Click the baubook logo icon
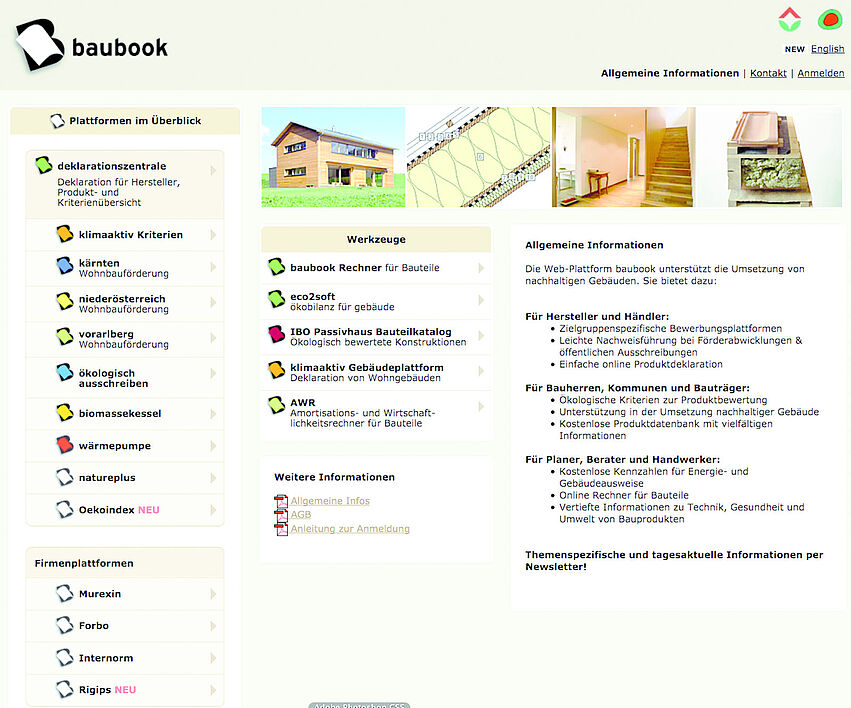The image size is (851, 708). (x=40, y=46)
